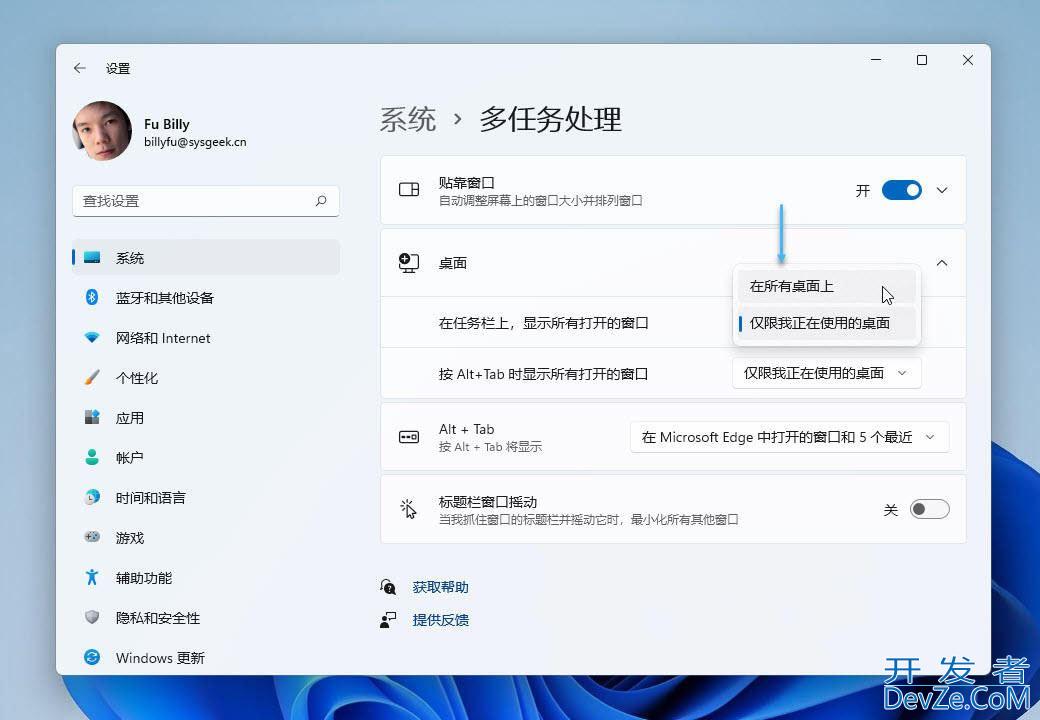
Task: Select the 系统 monitor icon in sidebar
Action: (92, 257)
